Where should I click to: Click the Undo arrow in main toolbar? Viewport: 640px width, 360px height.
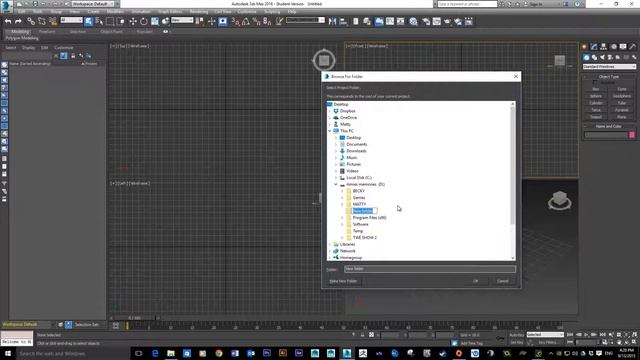pyautogui.click(x=8, y=21)
